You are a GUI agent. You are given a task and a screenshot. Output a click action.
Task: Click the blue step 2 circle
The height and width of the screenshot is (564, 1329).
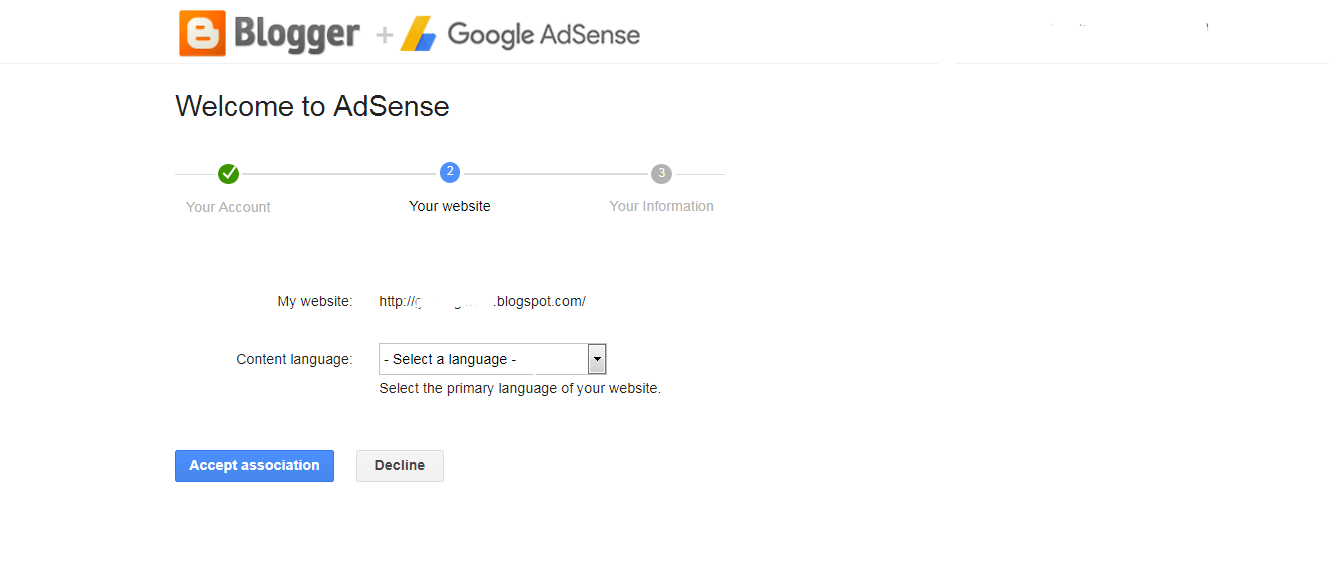[x=450, y=173]
